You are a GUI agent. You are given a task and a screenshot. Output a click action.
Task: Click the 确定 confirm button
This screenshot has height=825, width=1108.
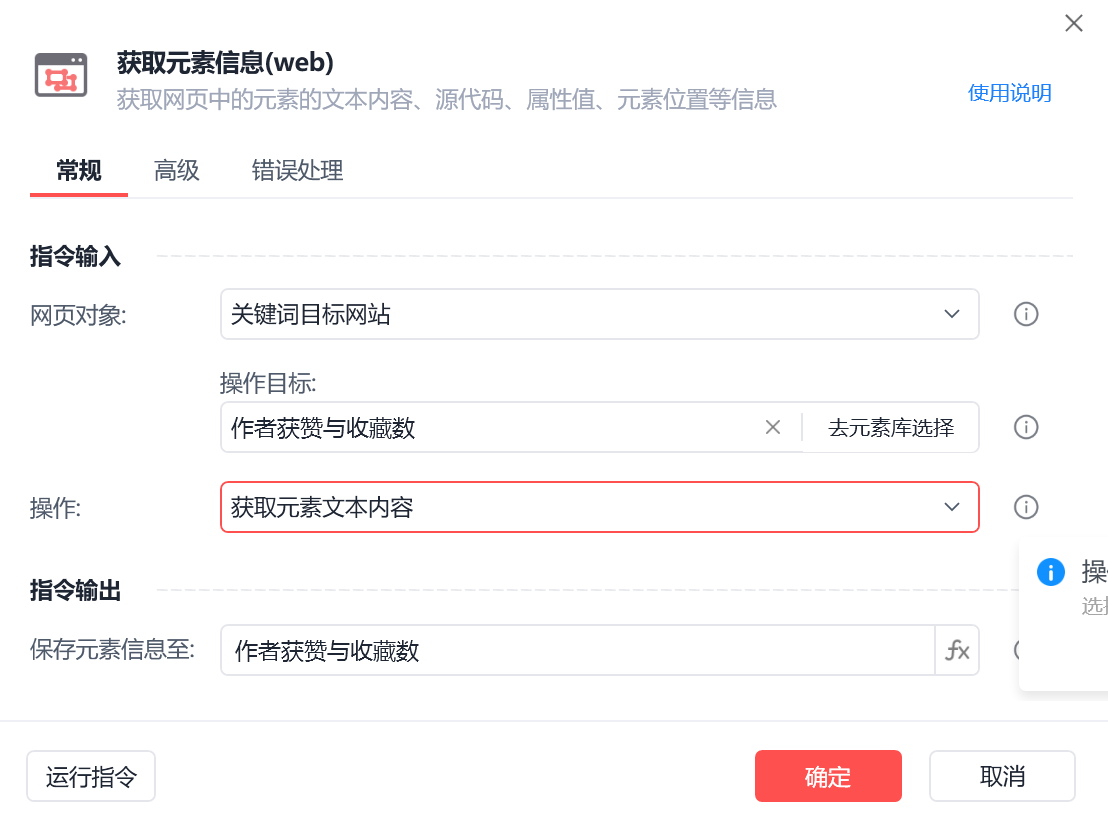827,776
